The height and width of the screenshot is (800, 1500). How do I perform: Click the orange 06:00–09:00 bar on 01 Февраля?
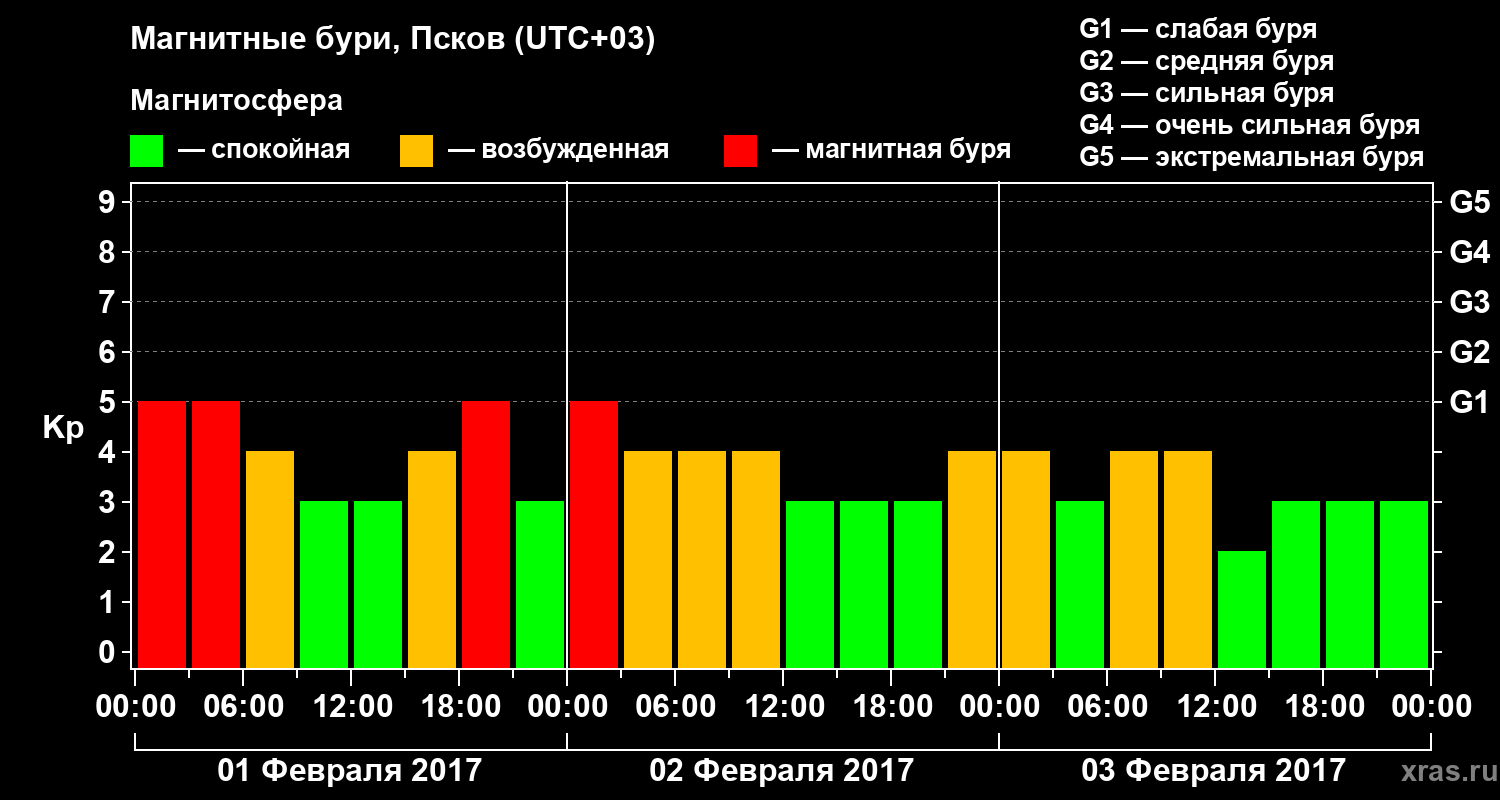(x=270, y=559)
